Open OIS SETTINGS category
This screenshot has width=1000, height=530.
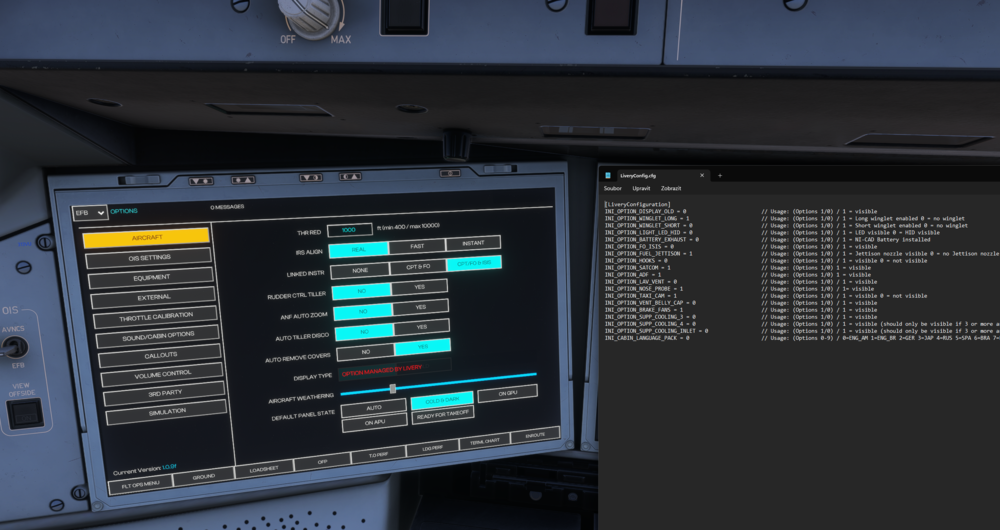pos(148,259)
